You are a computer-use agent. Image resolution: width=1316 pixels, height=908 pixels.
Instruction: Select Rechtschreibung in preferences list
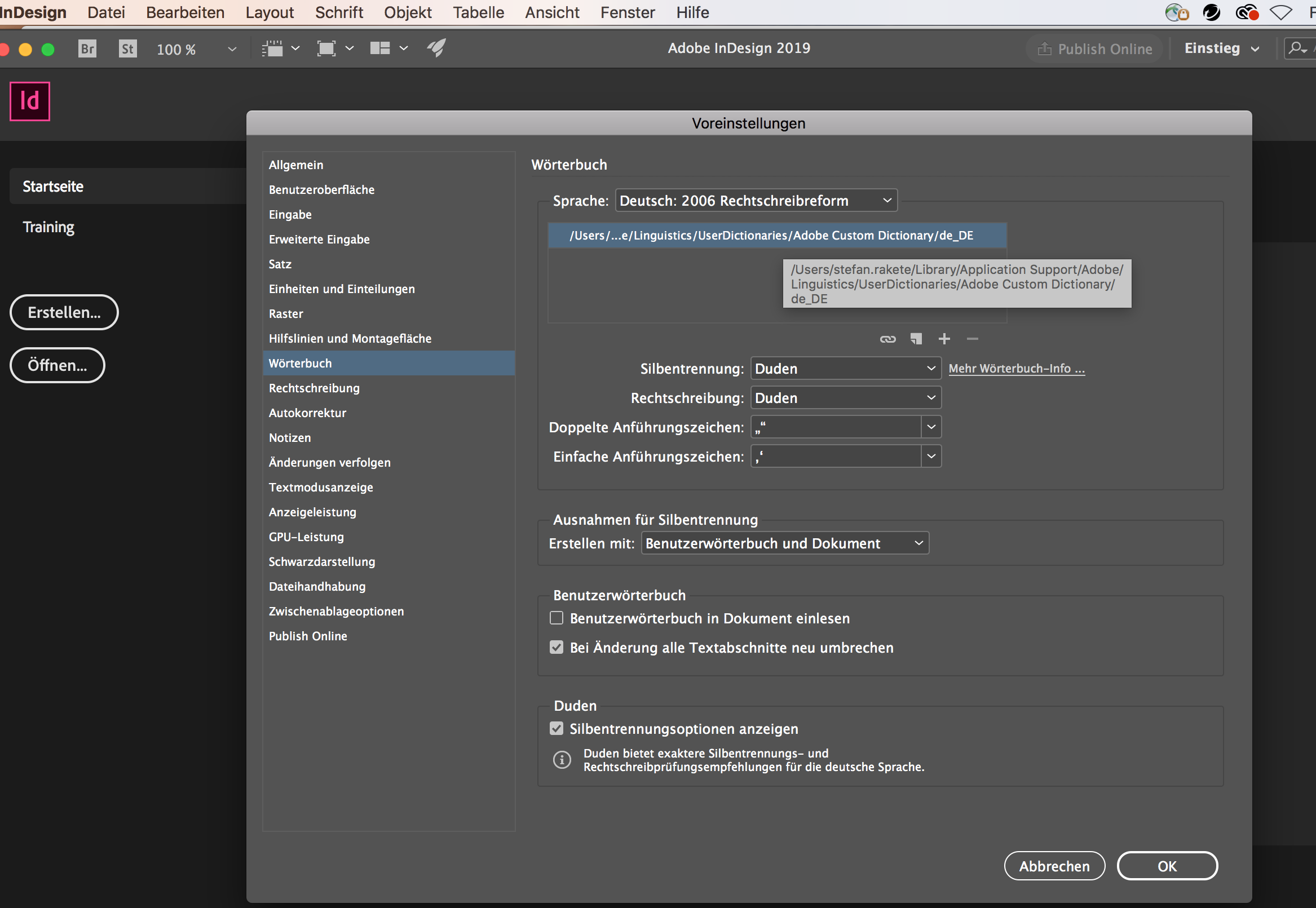pyautogui.click(x=314, y=388)
